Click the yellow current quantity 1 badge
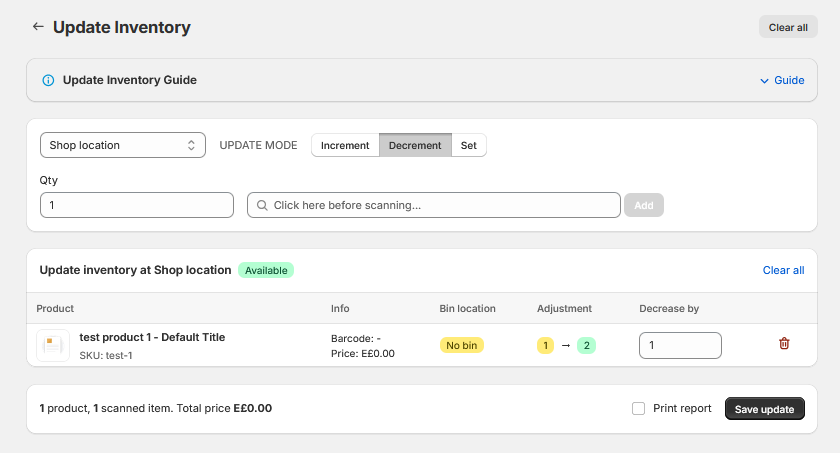 [x=545, y=345]
